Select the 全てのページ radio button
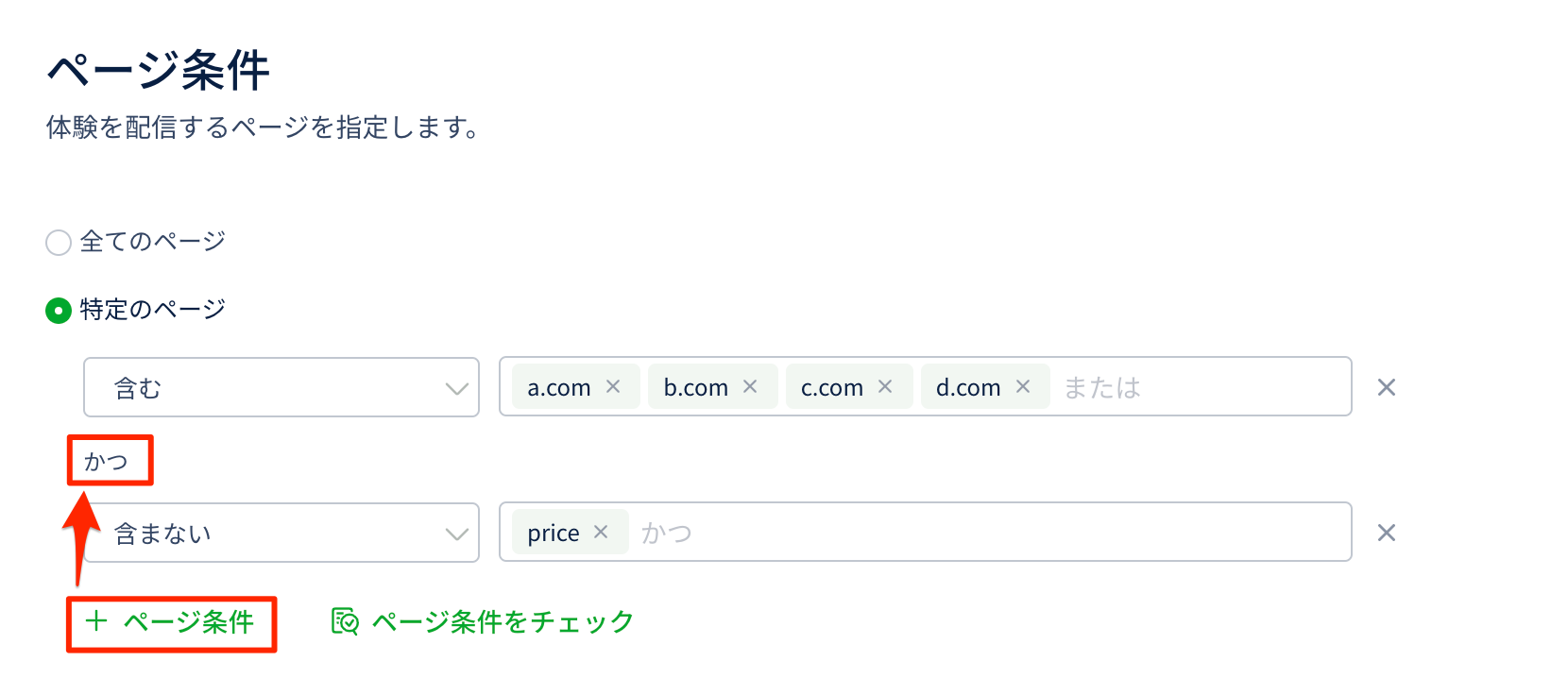This screenshot has height=695, width=1568. [x=59, y=243]
